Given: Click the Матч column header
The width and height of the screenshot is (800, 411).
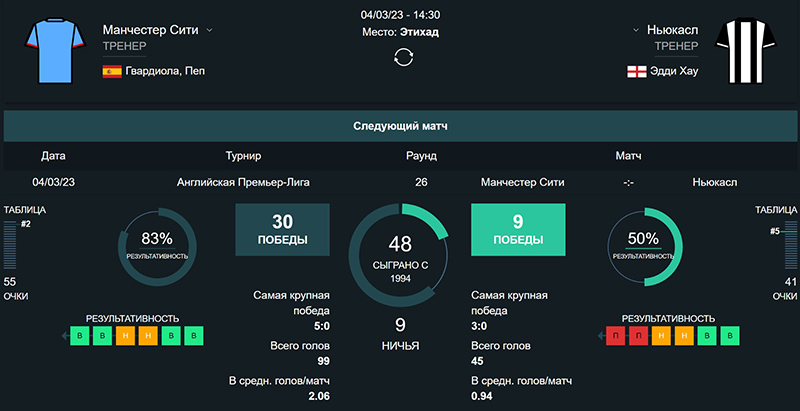Looking at the screenshot, I should (x=629, y=156).
